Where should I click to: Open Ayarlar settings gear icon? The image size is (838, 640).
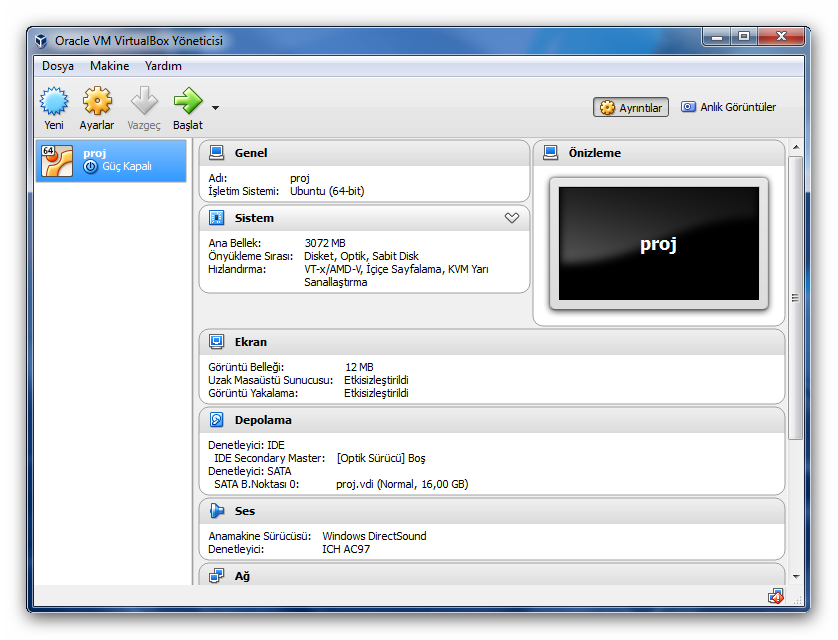(x=97, y=101)
